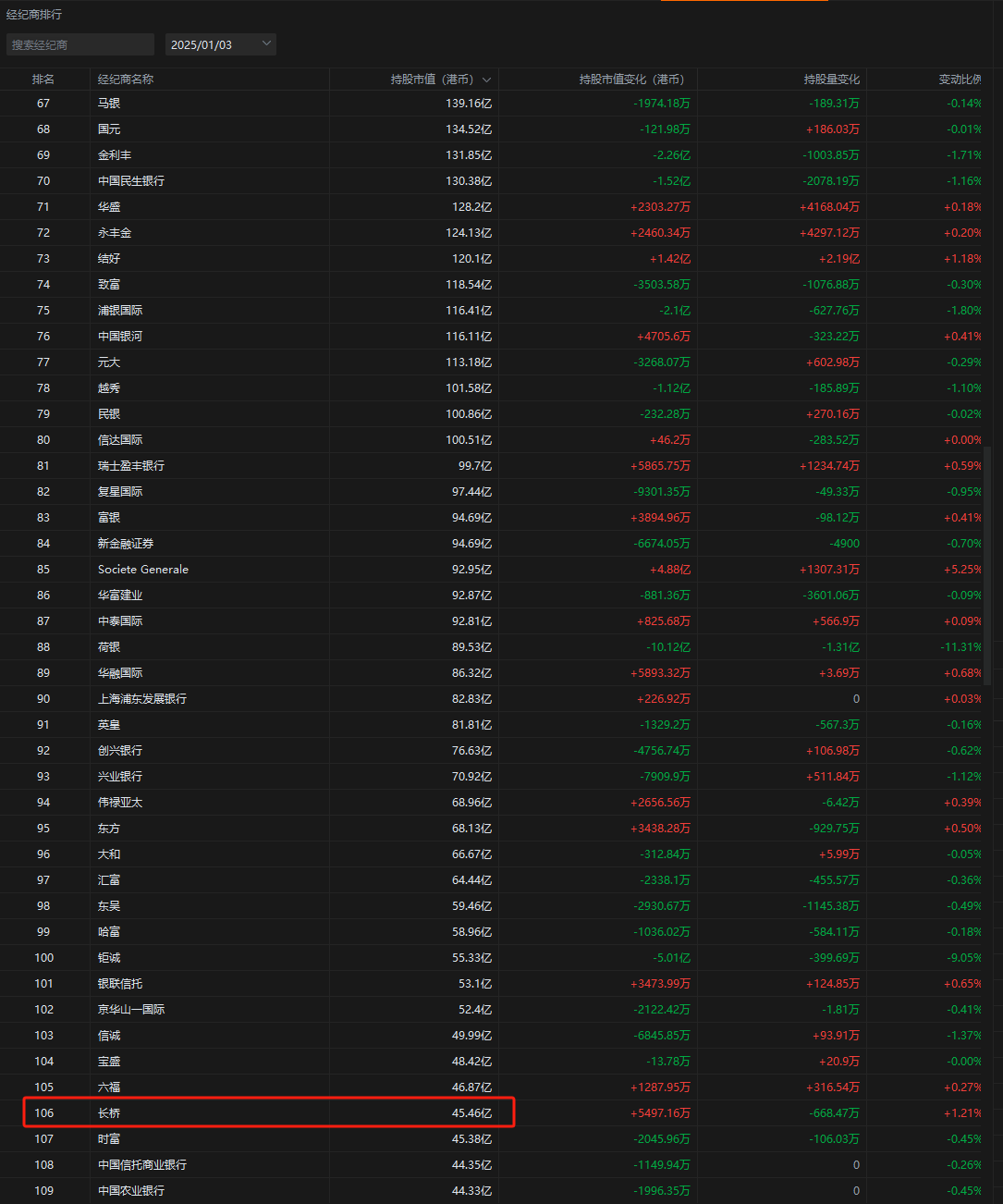The width and height of the screenshot is (1003, 1204).
Task: Select broker 瑞士盈丰银行
Action: point(131,466)
